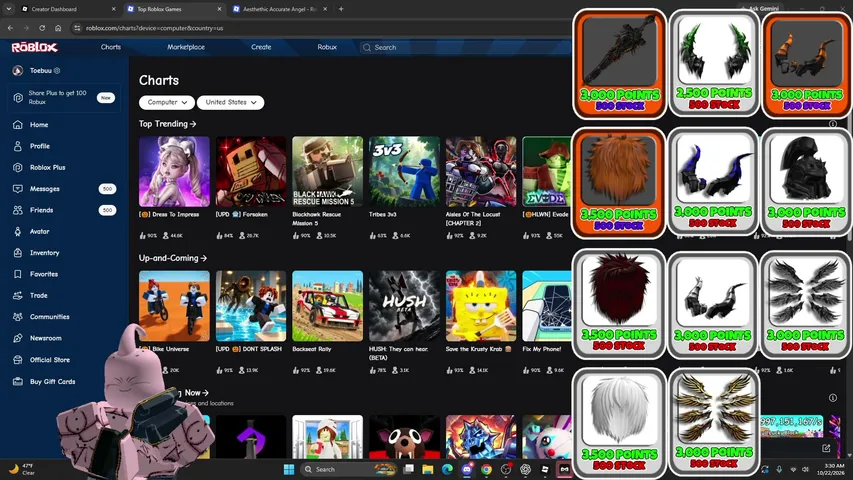Image resolution: width=853 pixels, height=480 pixels.
Task: Click the browser home icon
Action: (58, 28)
